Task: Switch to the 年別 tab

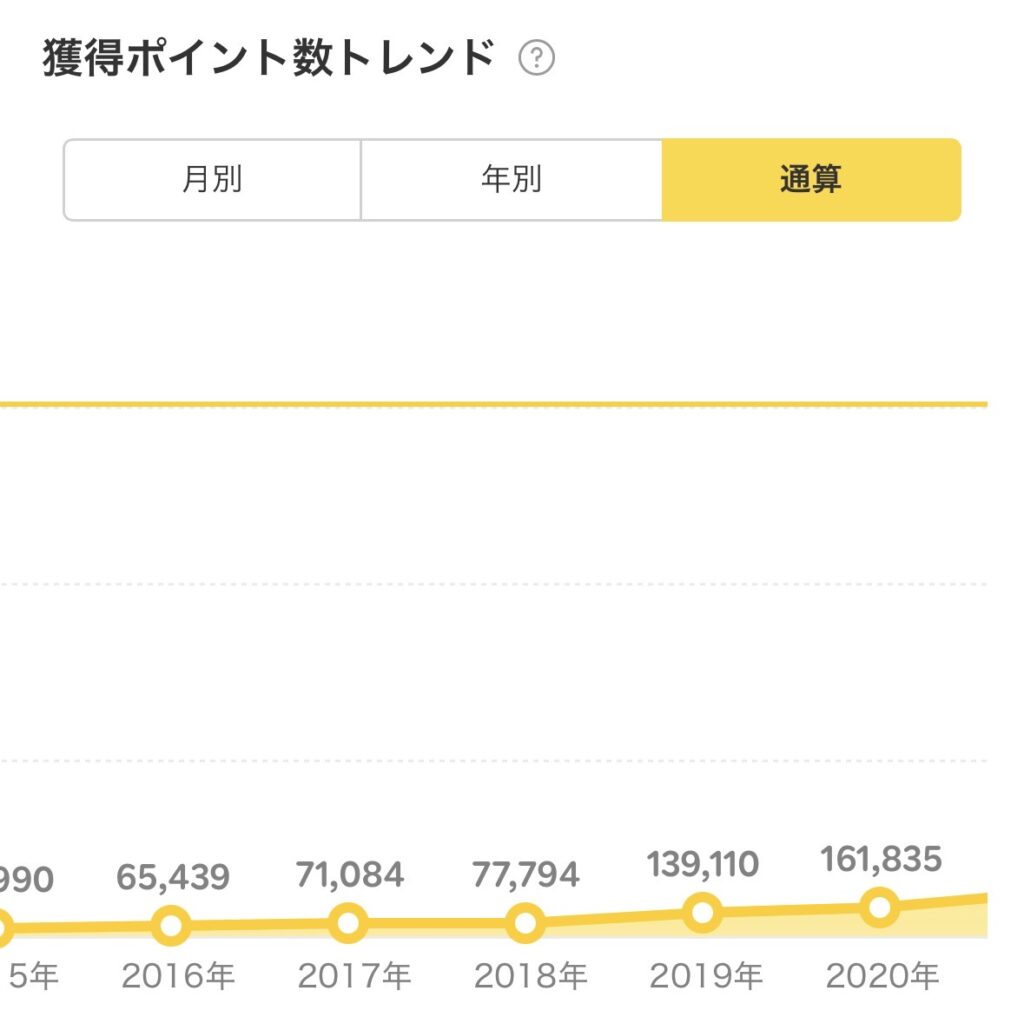Action: pos(511,180)
